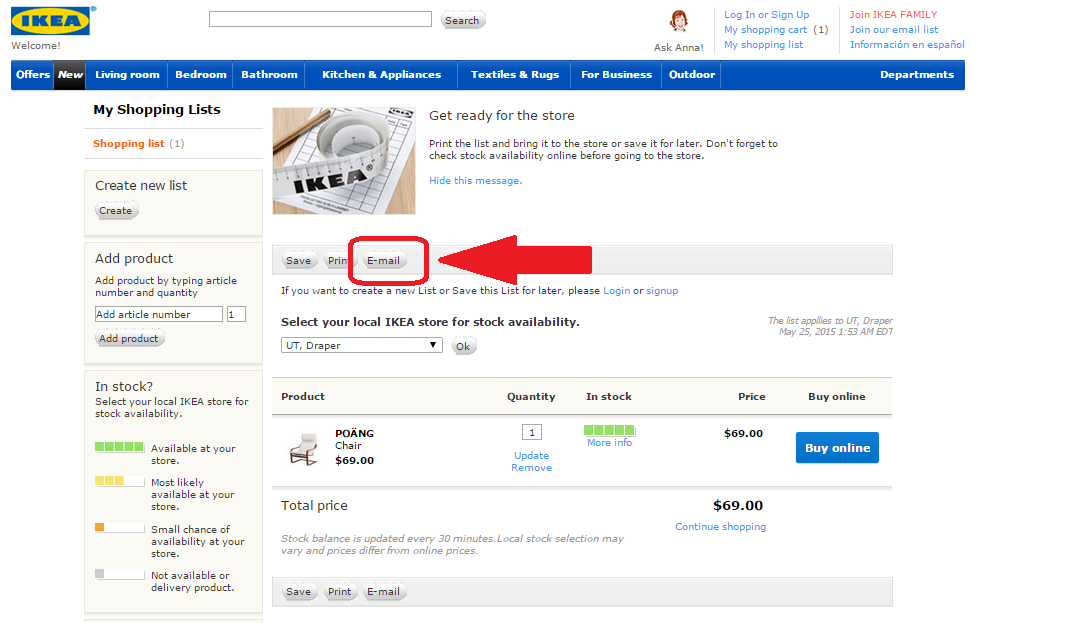
Task: Open the store selection dropdown
Action: click(x=362, y=345)
